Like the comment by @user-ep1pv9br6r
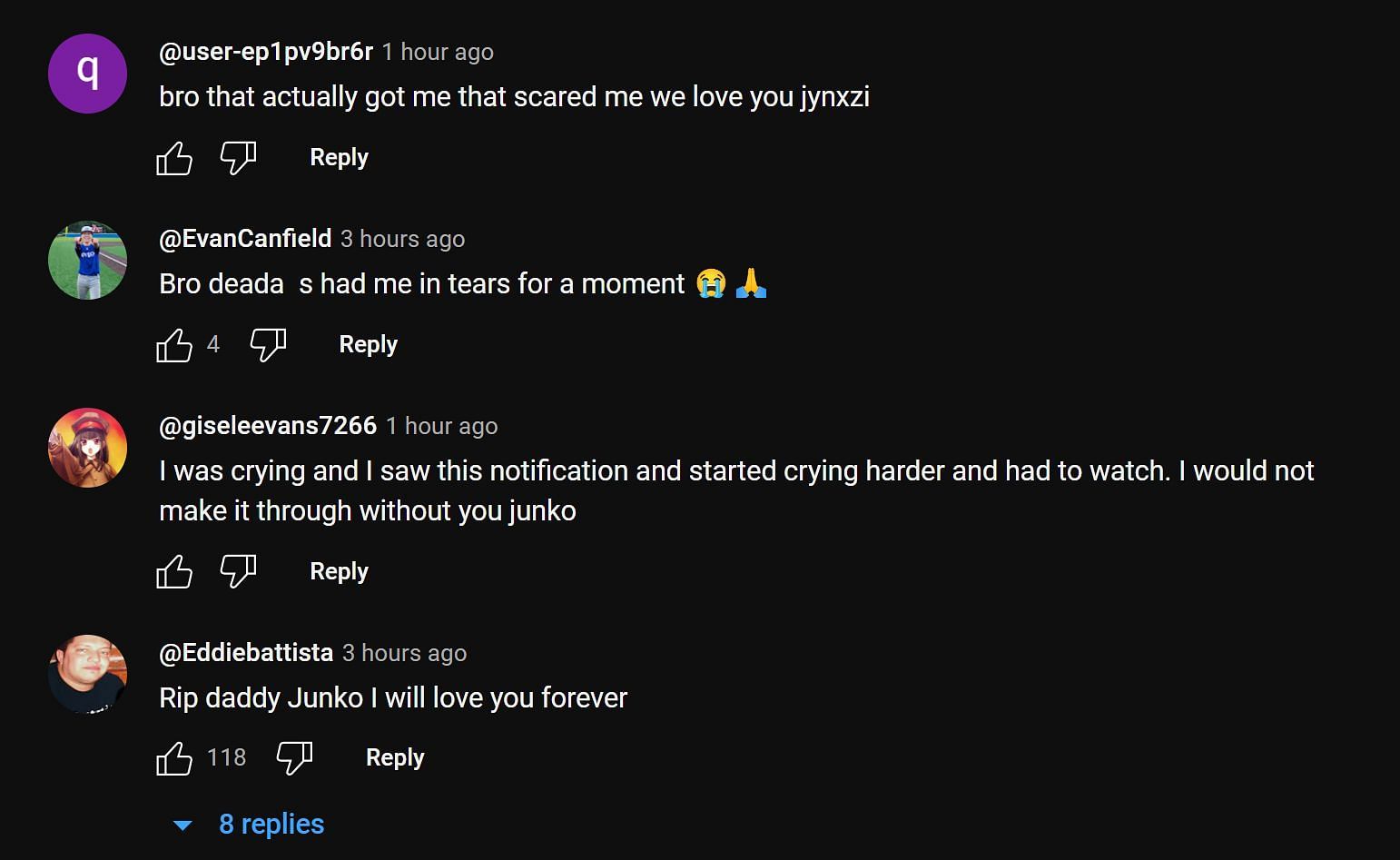This screenshot has width=1400, height=860. [174, 158]
